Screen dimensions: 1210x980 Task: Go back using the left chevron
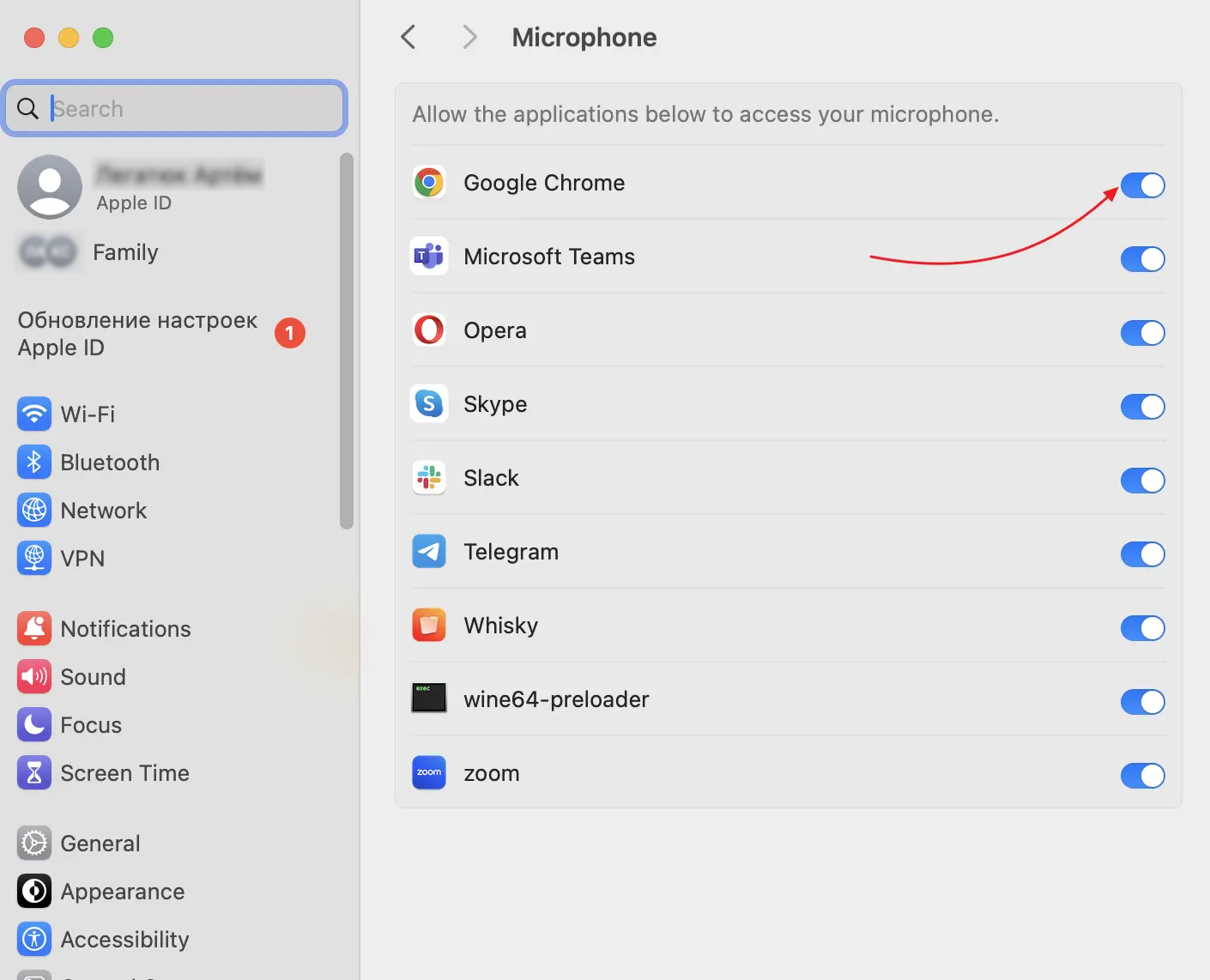(x=408, y=38)
